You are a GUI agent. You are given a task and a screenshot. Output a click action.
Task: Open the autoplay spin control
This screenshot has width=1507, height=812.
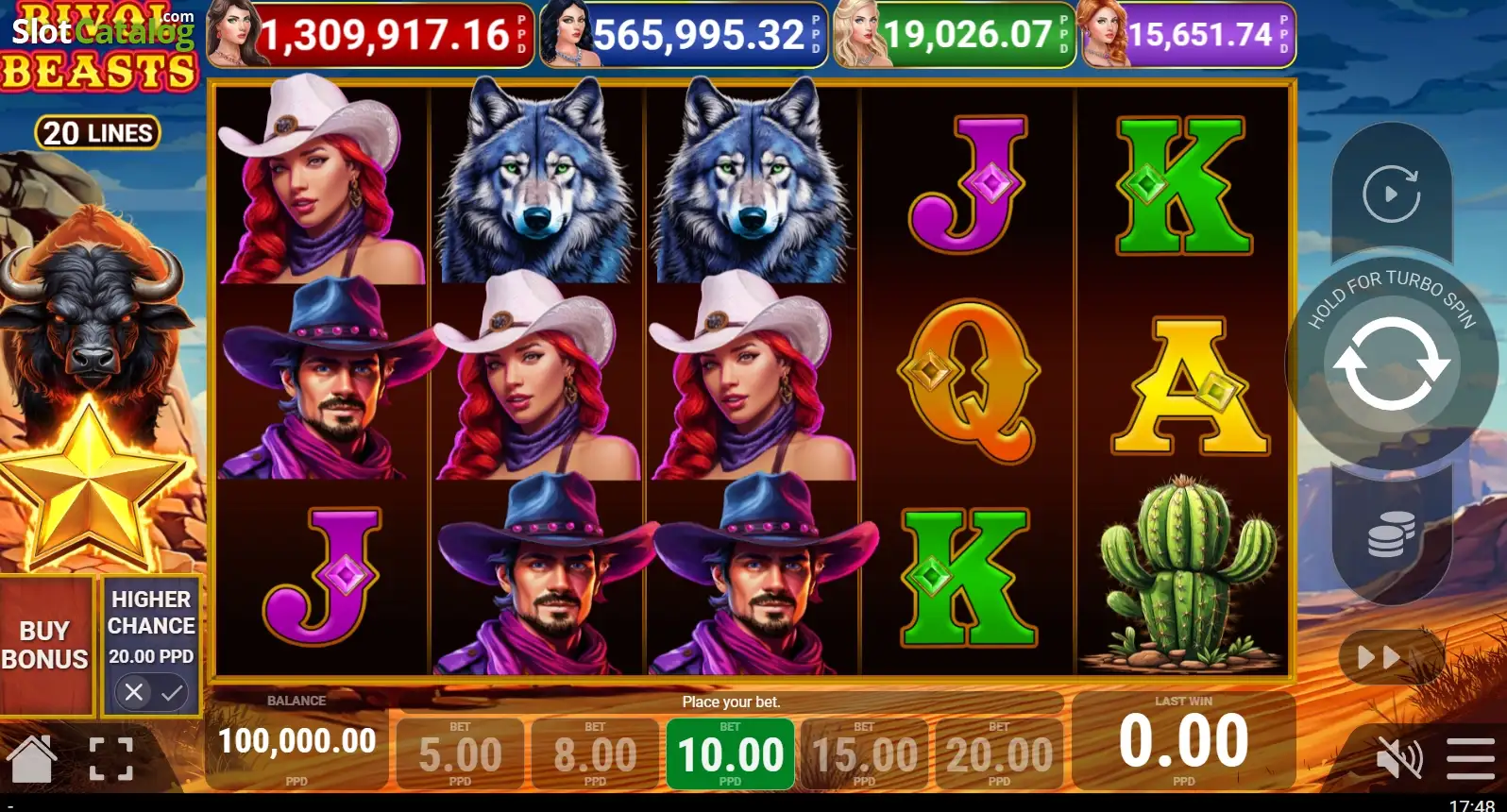point(1391,194)
